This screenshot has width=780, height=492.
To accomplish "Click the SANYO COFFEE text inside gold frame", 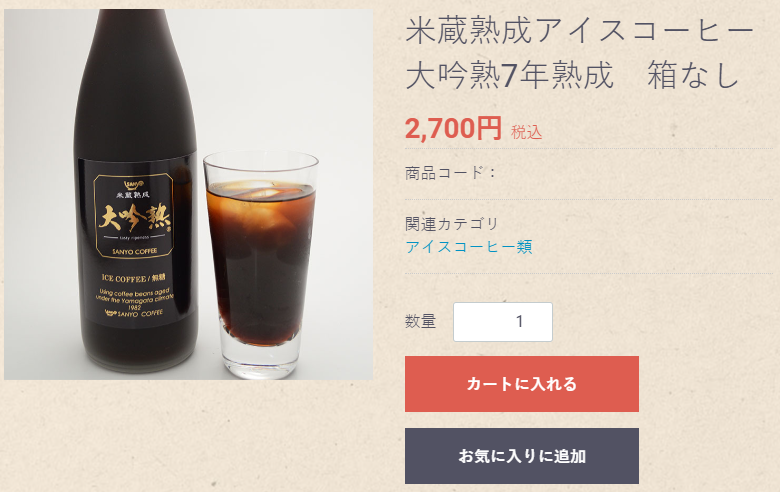I will coord(134,251).
